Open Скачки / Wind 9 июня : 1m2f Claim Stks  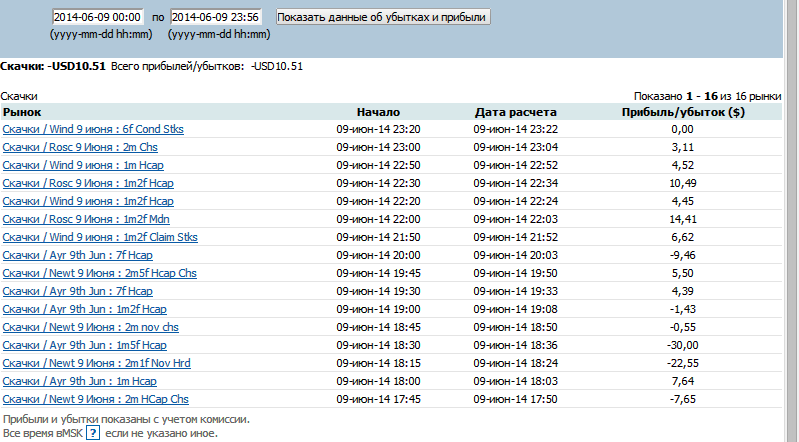[x=100, y=237]
